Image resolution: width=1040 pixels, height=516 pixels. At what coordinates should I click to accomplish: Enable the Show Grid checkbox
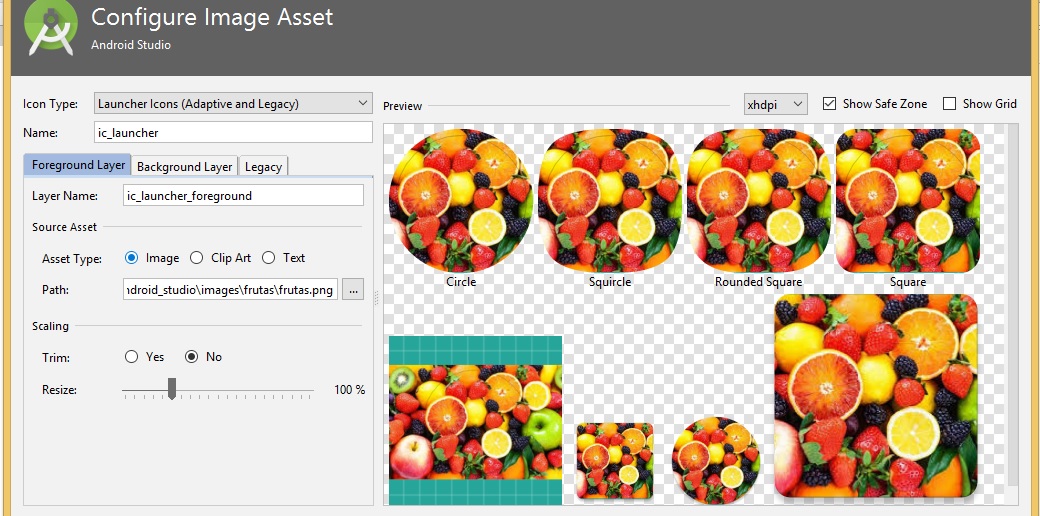click(x=950, y=104)
